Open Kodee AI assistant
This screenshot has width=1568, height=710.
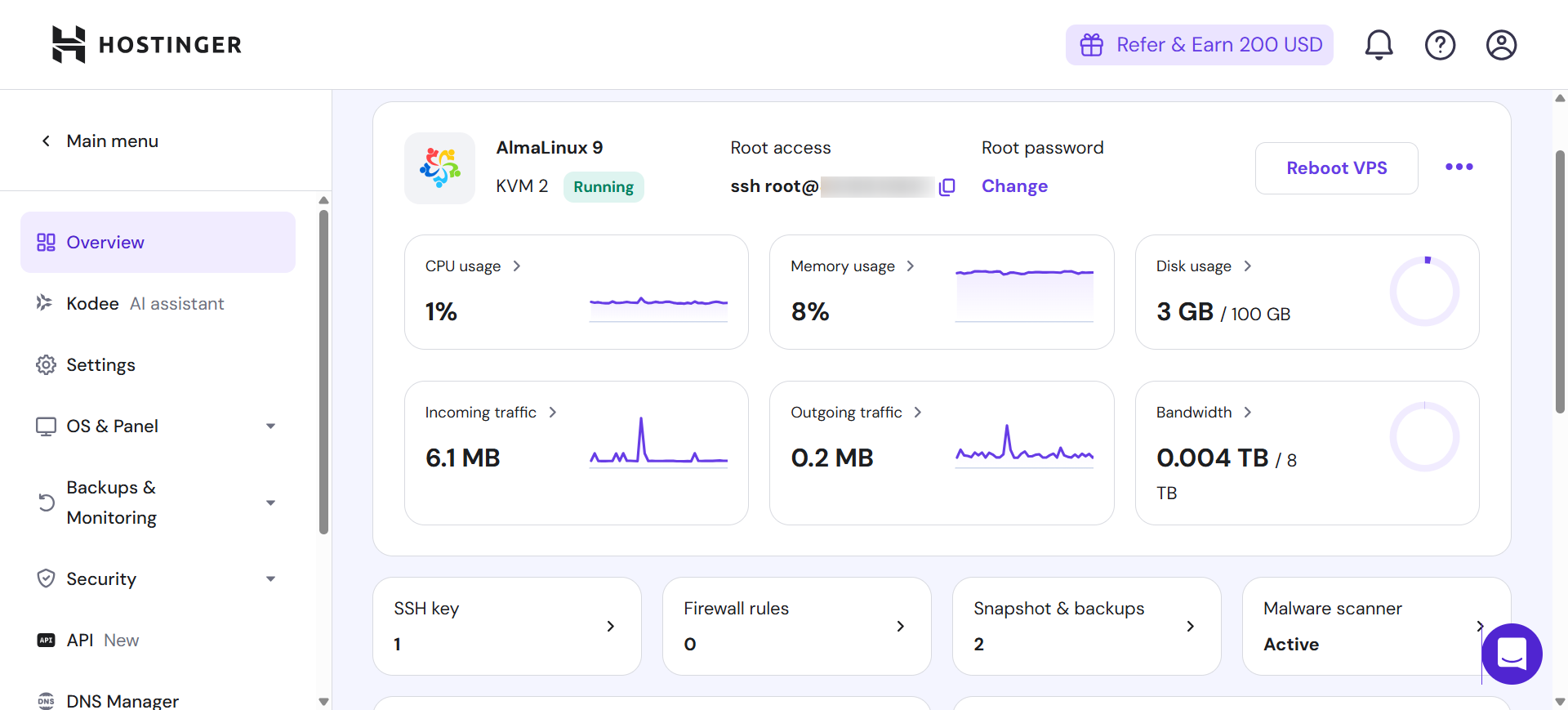click(158, 303)
